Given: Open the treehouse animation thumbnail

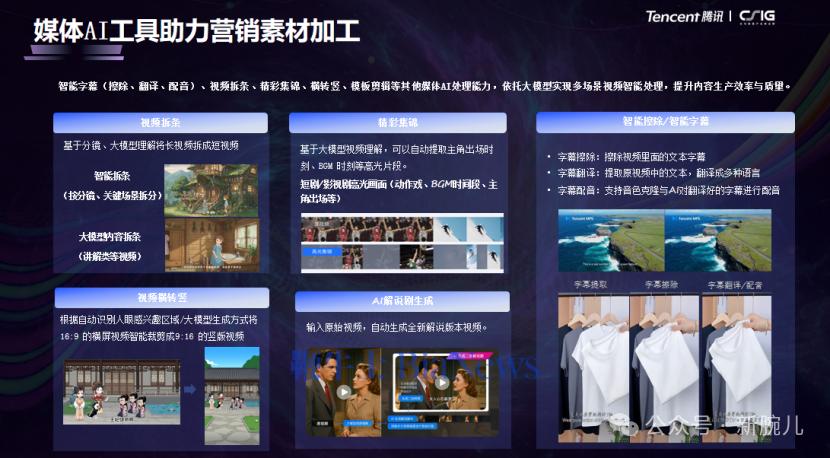Looking at the screenshot, I should (x=211, y=190).
